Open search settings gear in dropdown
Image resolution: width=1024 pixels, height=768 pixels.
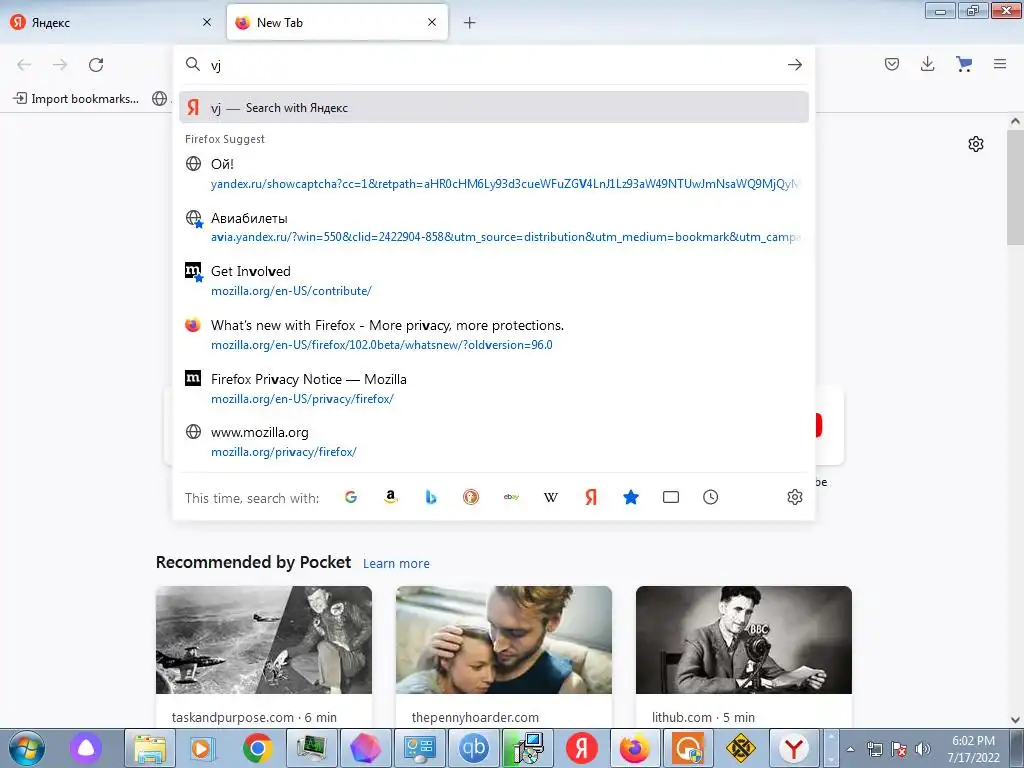pyautogui.click(x=795, y=498)
